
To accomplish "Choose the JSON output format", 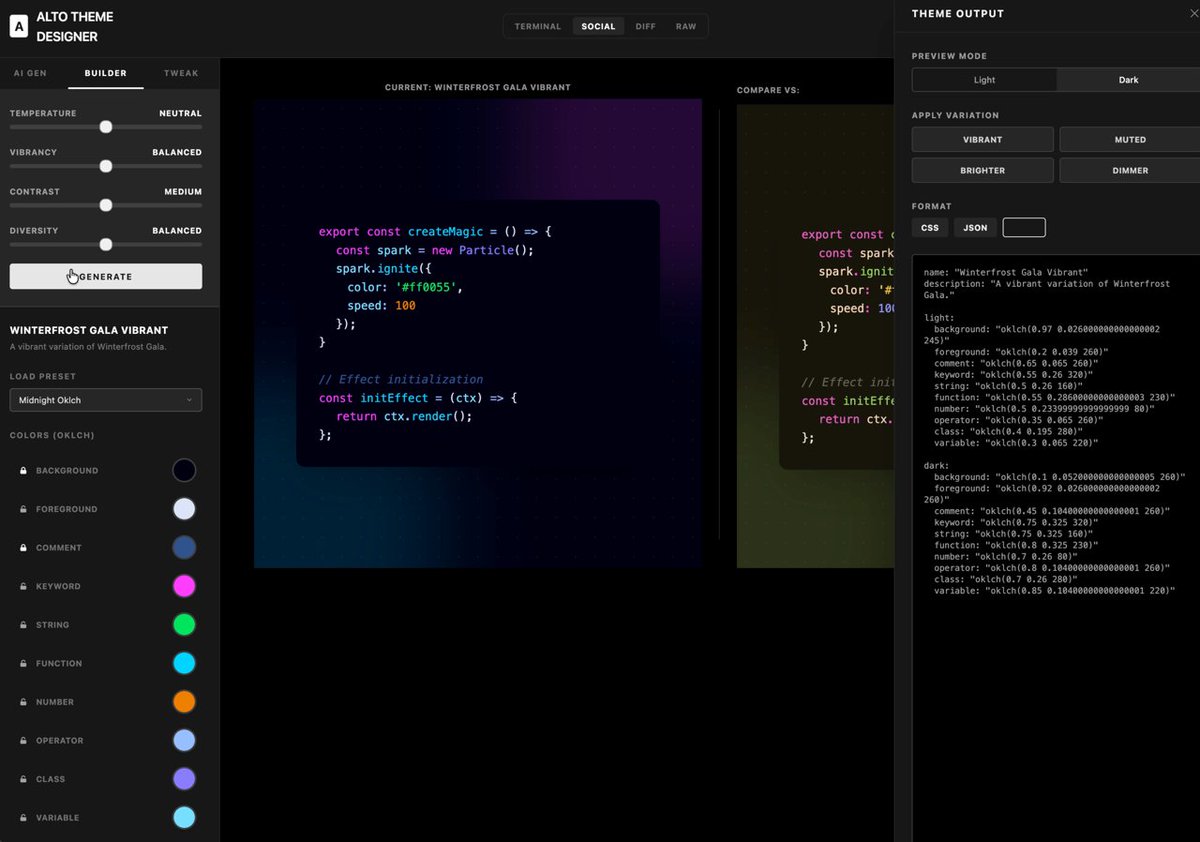I will [x=975, y=228].
